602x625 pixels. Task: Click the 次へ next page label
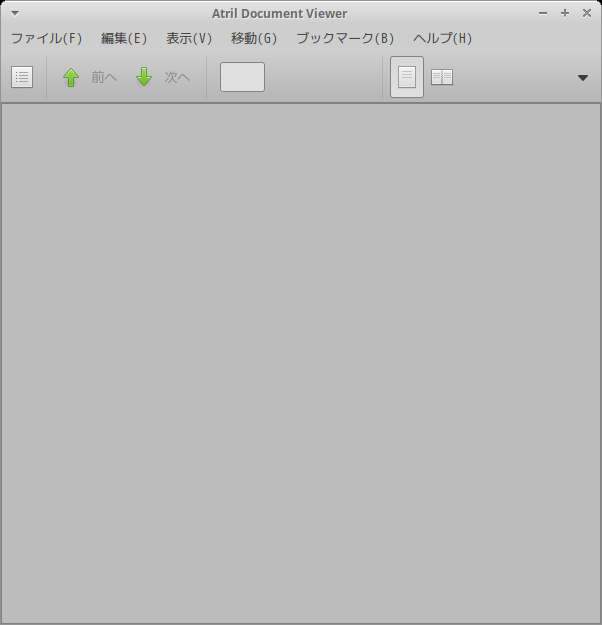[177, 77]
